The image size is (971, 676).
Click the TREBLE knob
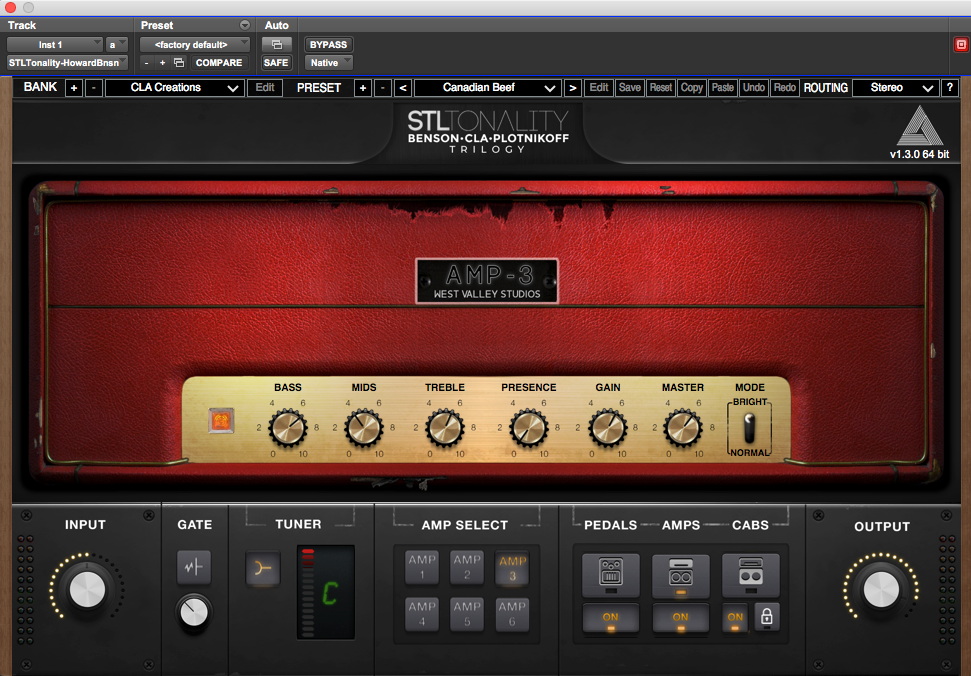click(445, 428)
